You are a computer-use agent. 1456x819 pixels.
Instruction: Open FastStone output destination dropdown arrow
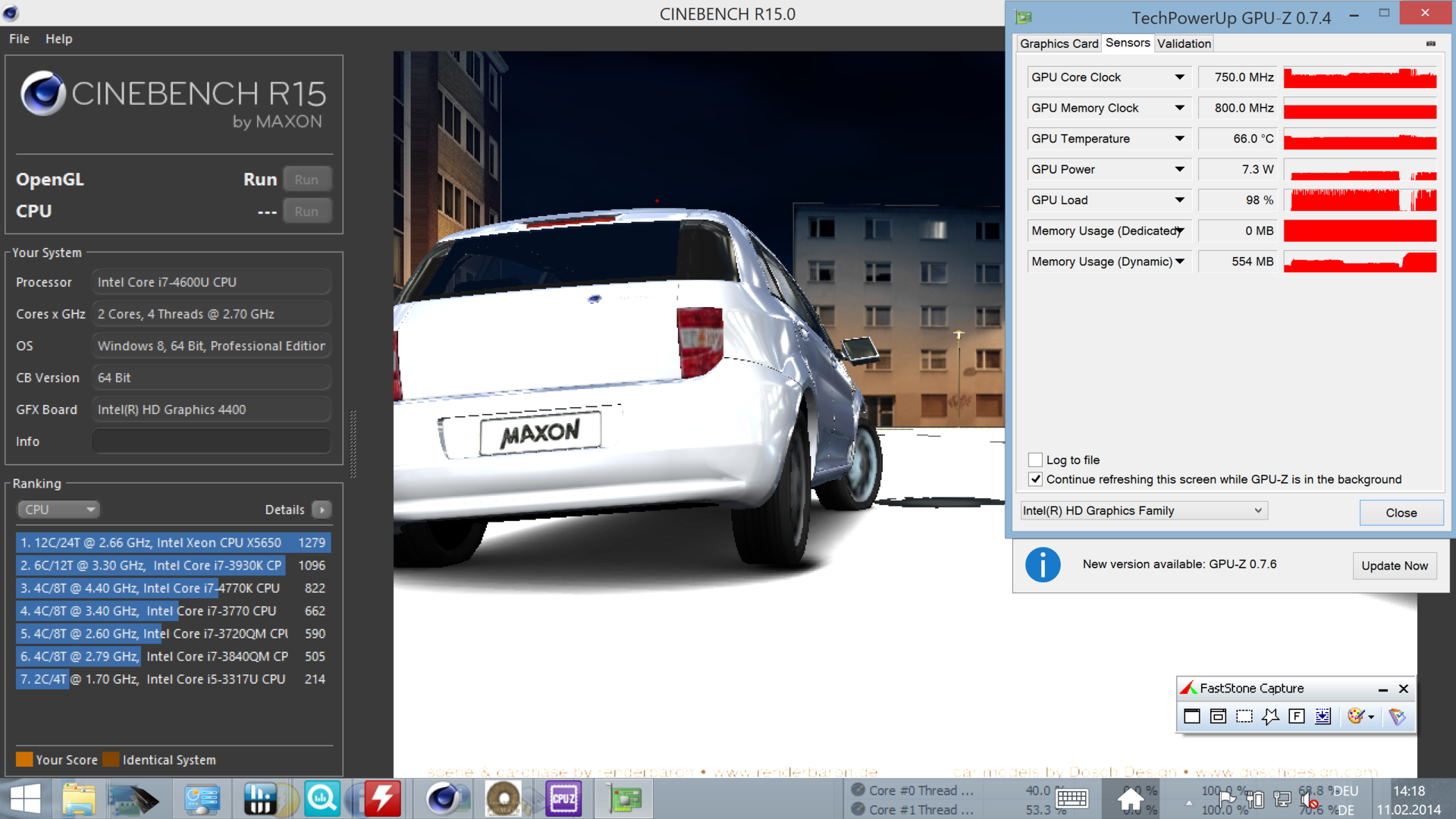pyautogui.click(x=1371, y=717)
